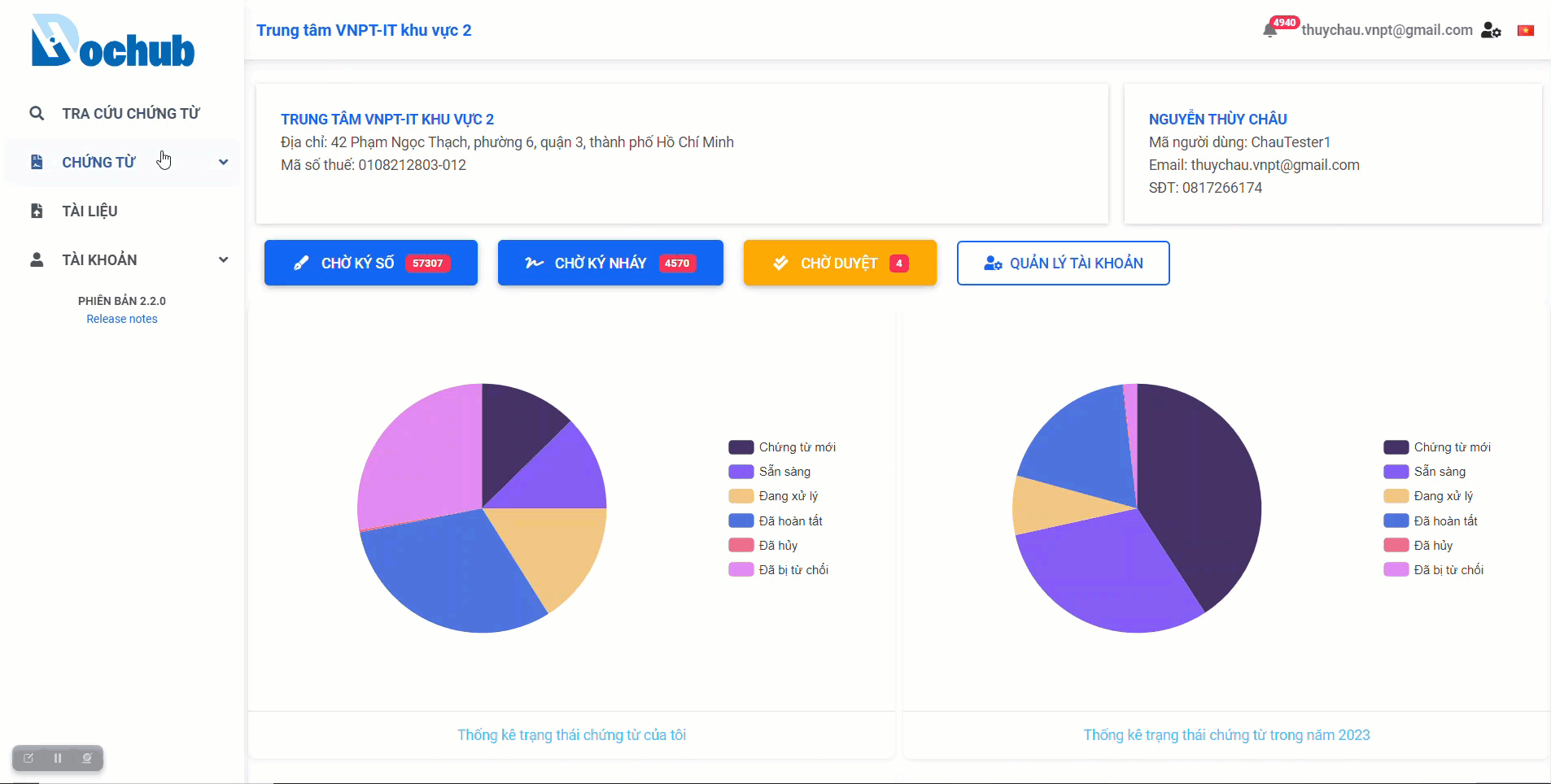1551x784 pixels.
Task: Click the double-check icon on Chờ duyệt
Action: pyautogui.click(x=780, y=263)
